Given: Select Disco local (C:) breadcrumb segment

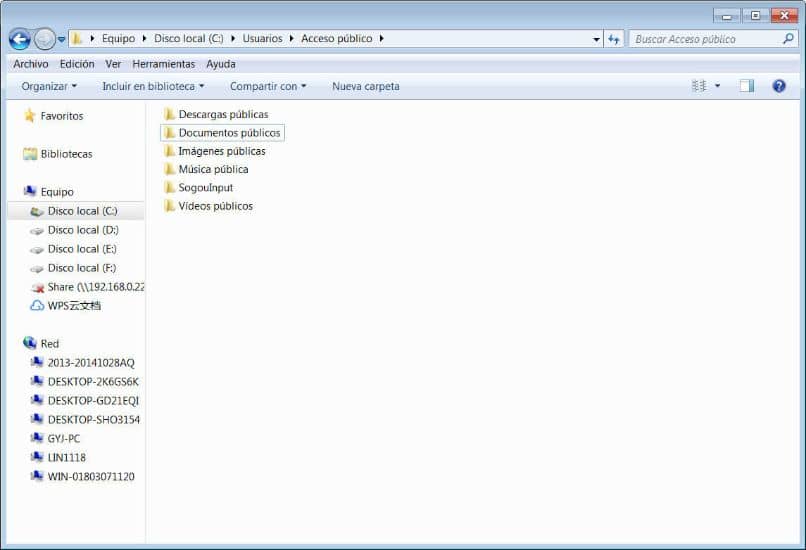Looking at the screenshot, I should pos(189,39).
